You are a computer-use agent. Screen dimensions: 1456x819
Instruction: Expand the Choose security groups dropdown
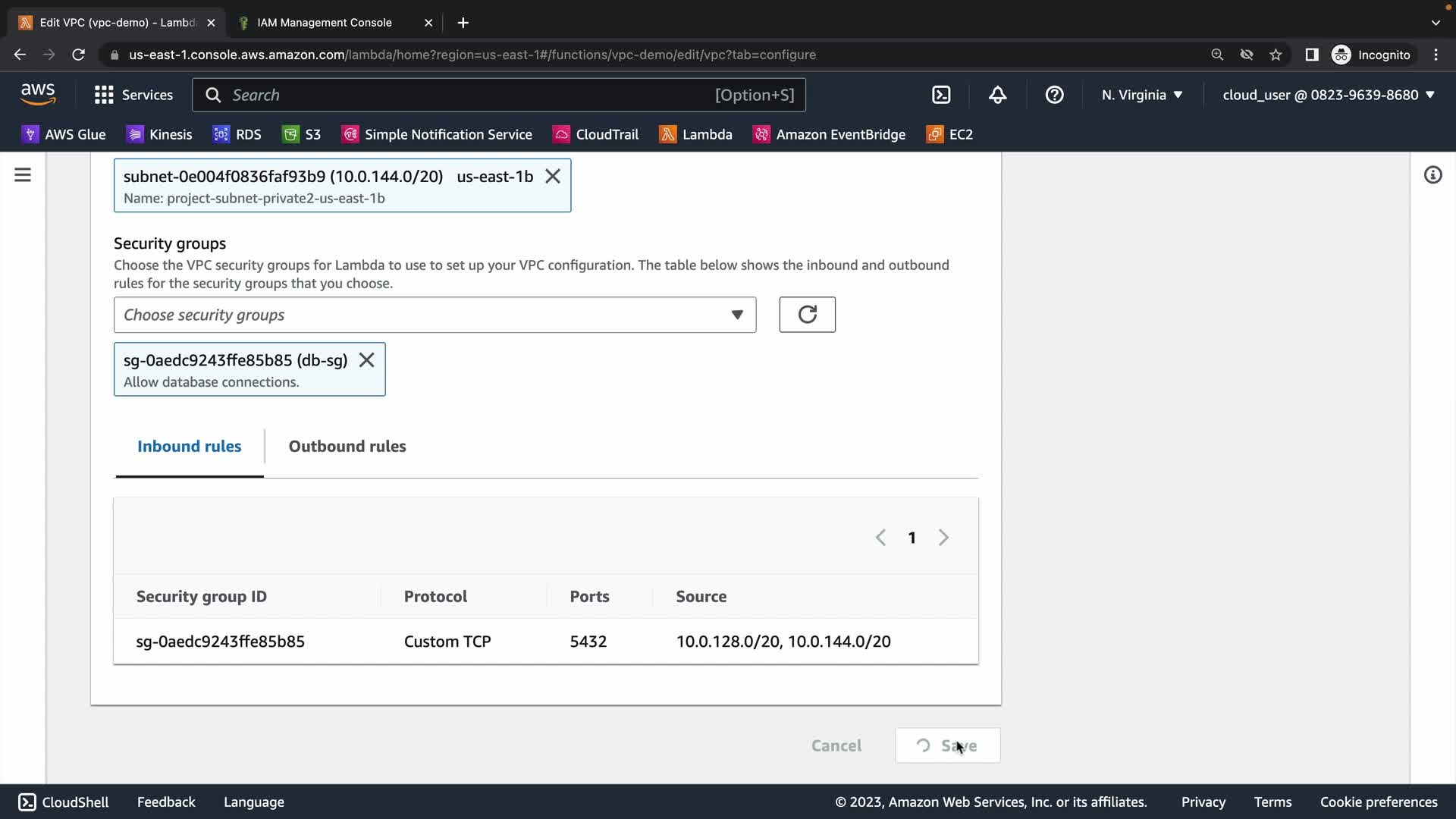[435, 315]
